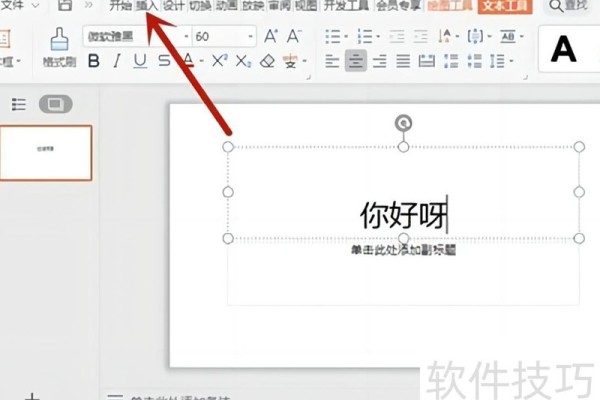Image resolution: width=600 pixels, height=400 pixels.
Task: Open the text direction dropdown arrow
Action: (457, 37)
